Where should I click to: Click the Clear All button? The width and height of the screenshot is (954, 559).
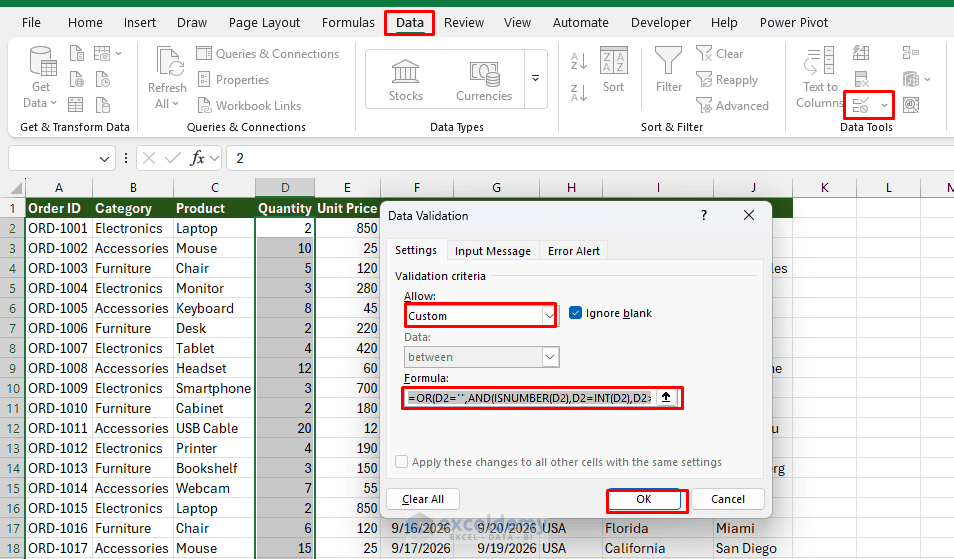tap(423, 499)
